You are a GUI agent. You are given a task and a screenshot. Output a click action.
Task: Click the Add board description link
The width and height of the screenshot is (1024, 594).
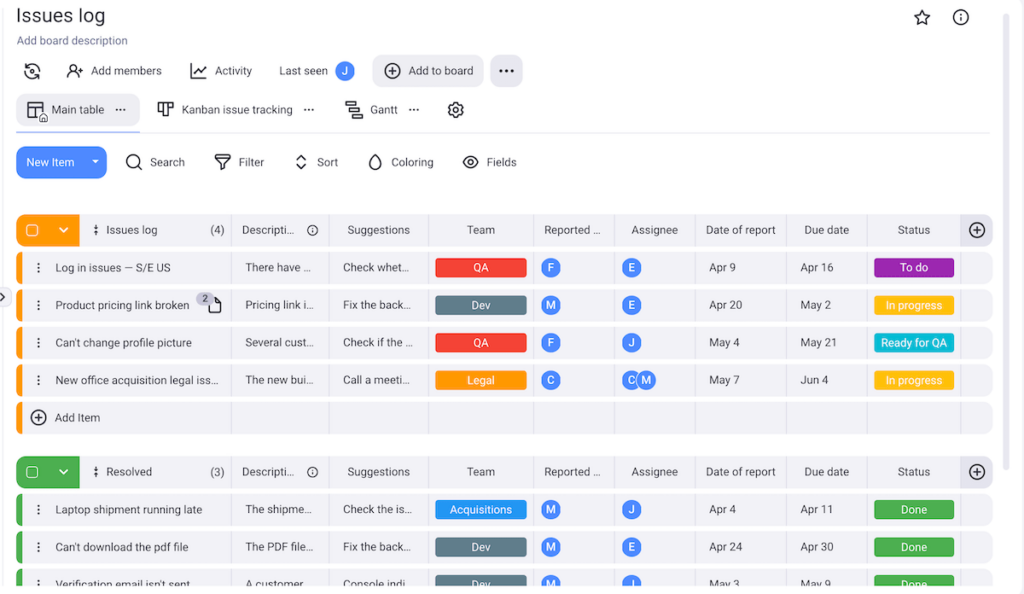71,40
